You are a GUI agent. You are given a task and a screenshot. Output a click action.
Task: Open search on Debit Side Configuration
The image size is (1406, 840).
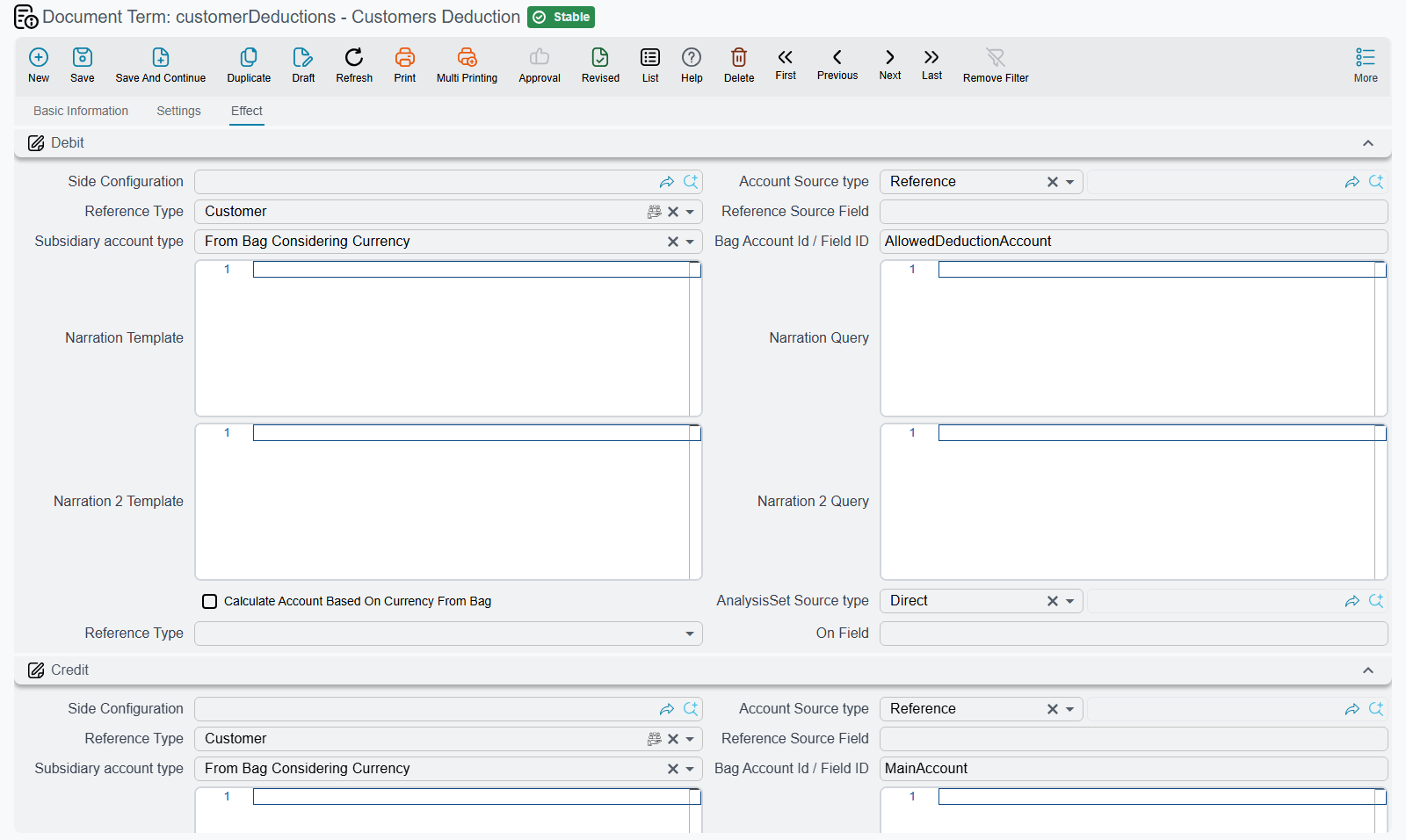(691, 182)
